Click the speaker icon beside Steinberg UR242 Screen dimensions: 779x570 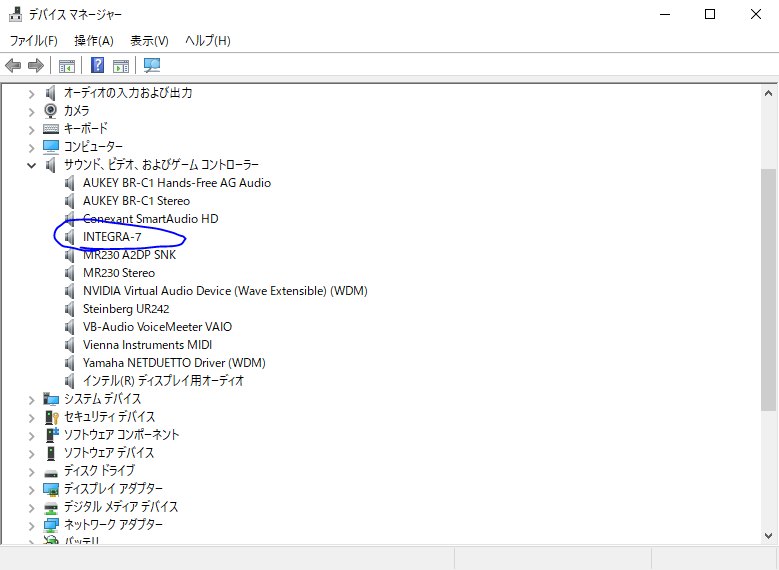70,309
